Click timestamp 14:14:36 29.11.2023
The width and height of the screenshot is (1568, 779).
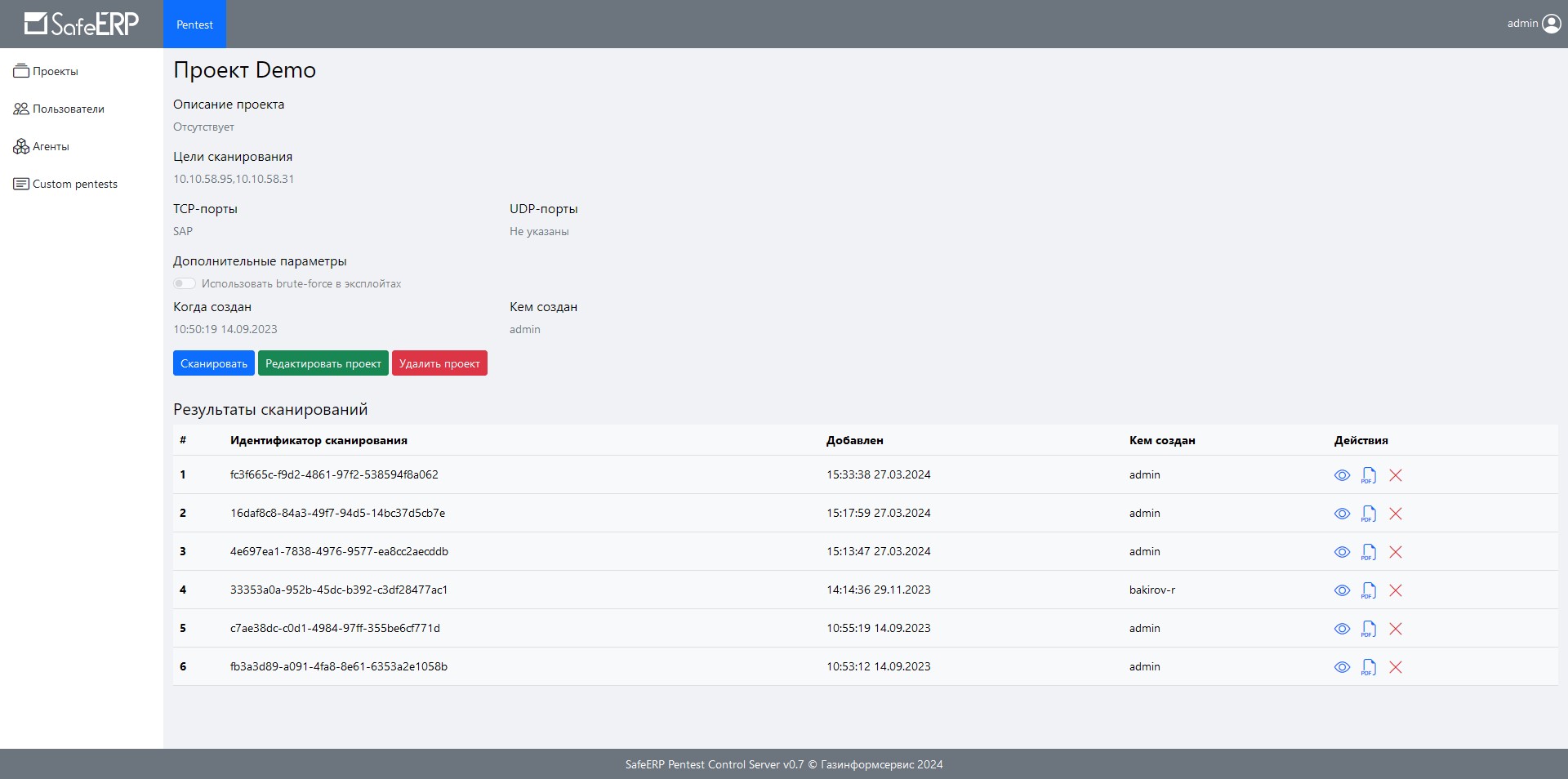[878, 590]
